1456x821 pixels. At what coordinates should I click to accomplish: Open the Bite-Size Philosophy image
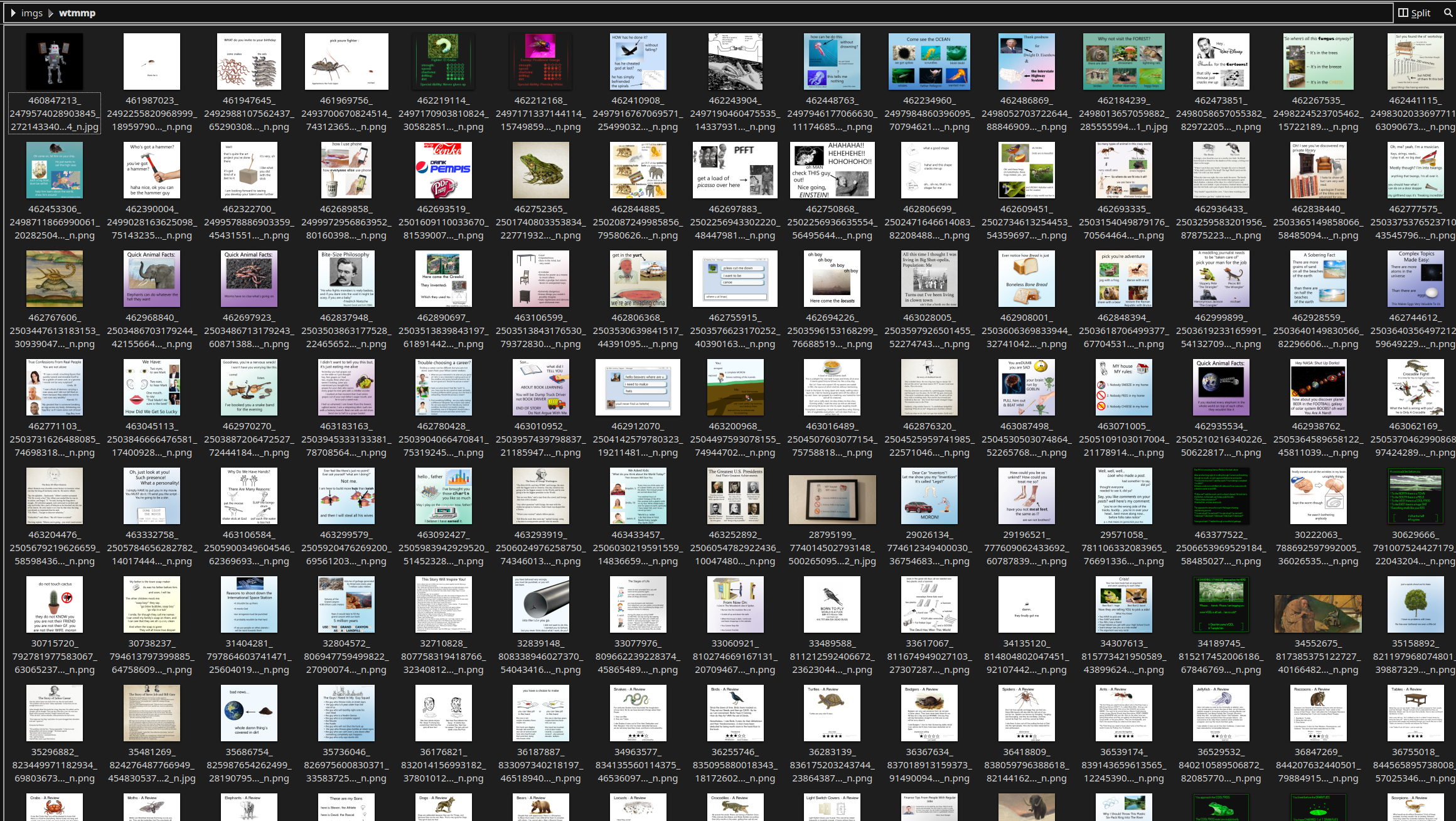pyautogui.click(x=346, y=279)
